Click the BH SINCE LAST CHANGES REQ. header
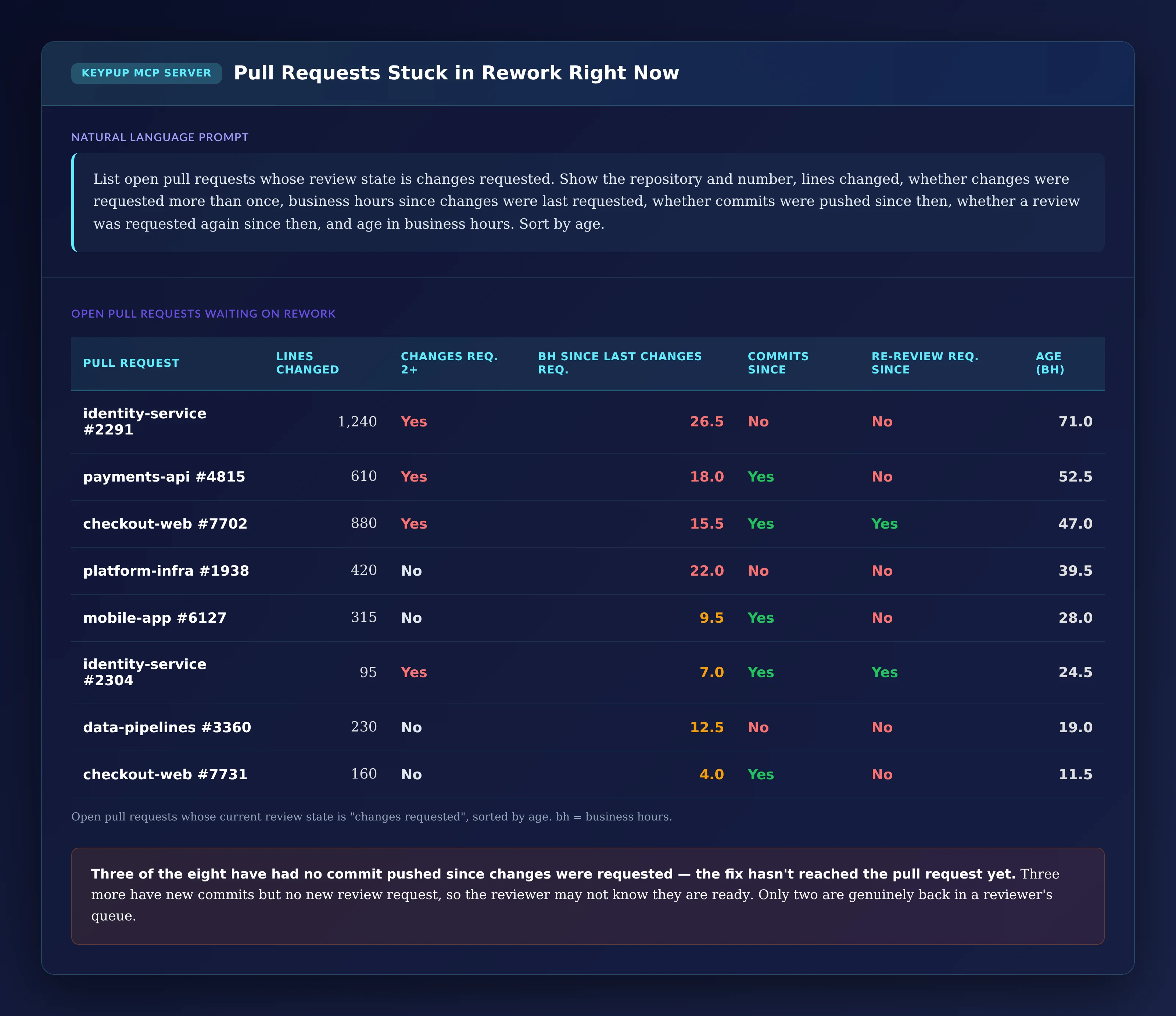 tap(620, 363)
